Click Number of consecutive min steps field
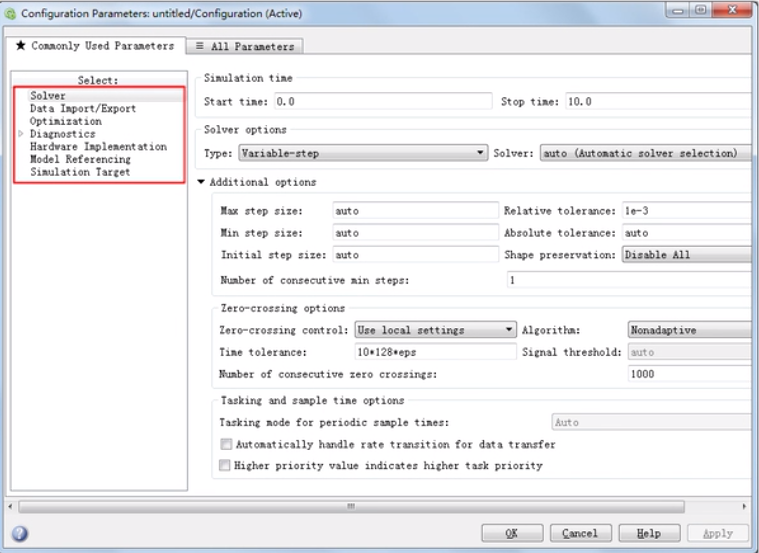The image size is (759, 553). point(630,280)
